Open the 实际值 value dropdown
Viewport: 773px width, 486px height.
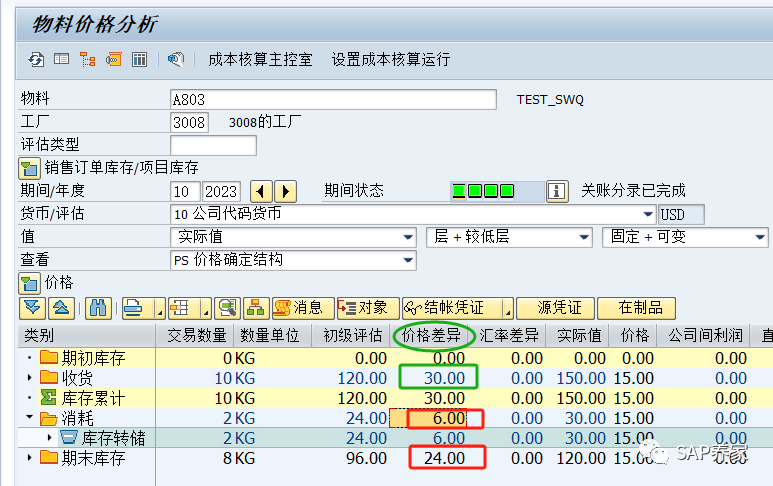[x=408, y=238]
